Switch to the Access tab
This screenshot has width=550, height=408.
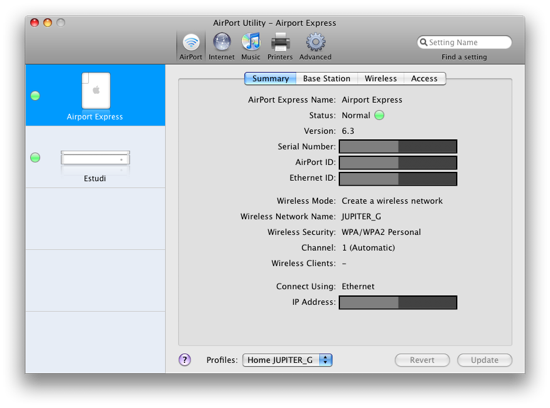click(424, 79)
